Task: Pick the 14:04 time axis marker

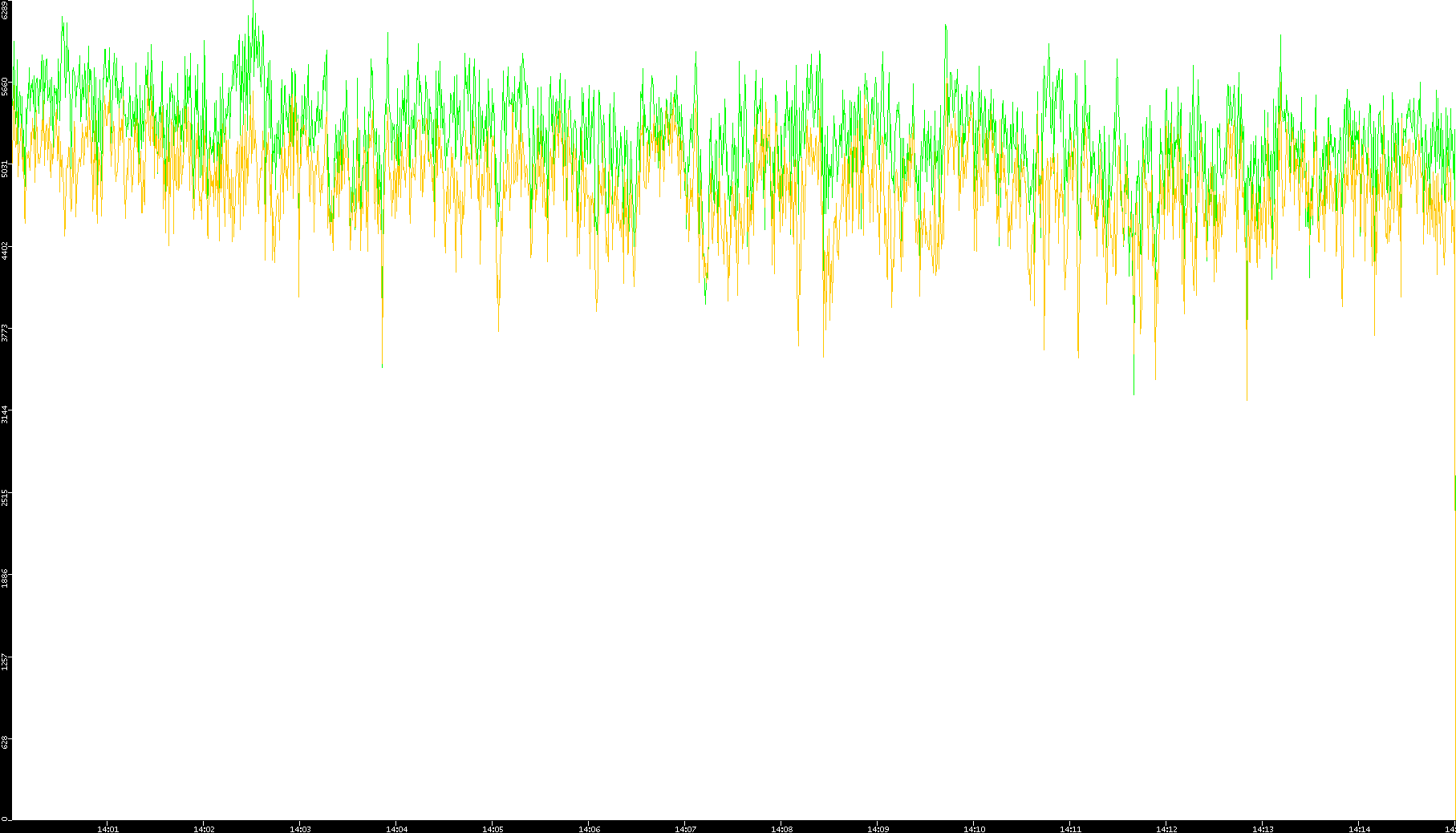Action: point(396,828)
